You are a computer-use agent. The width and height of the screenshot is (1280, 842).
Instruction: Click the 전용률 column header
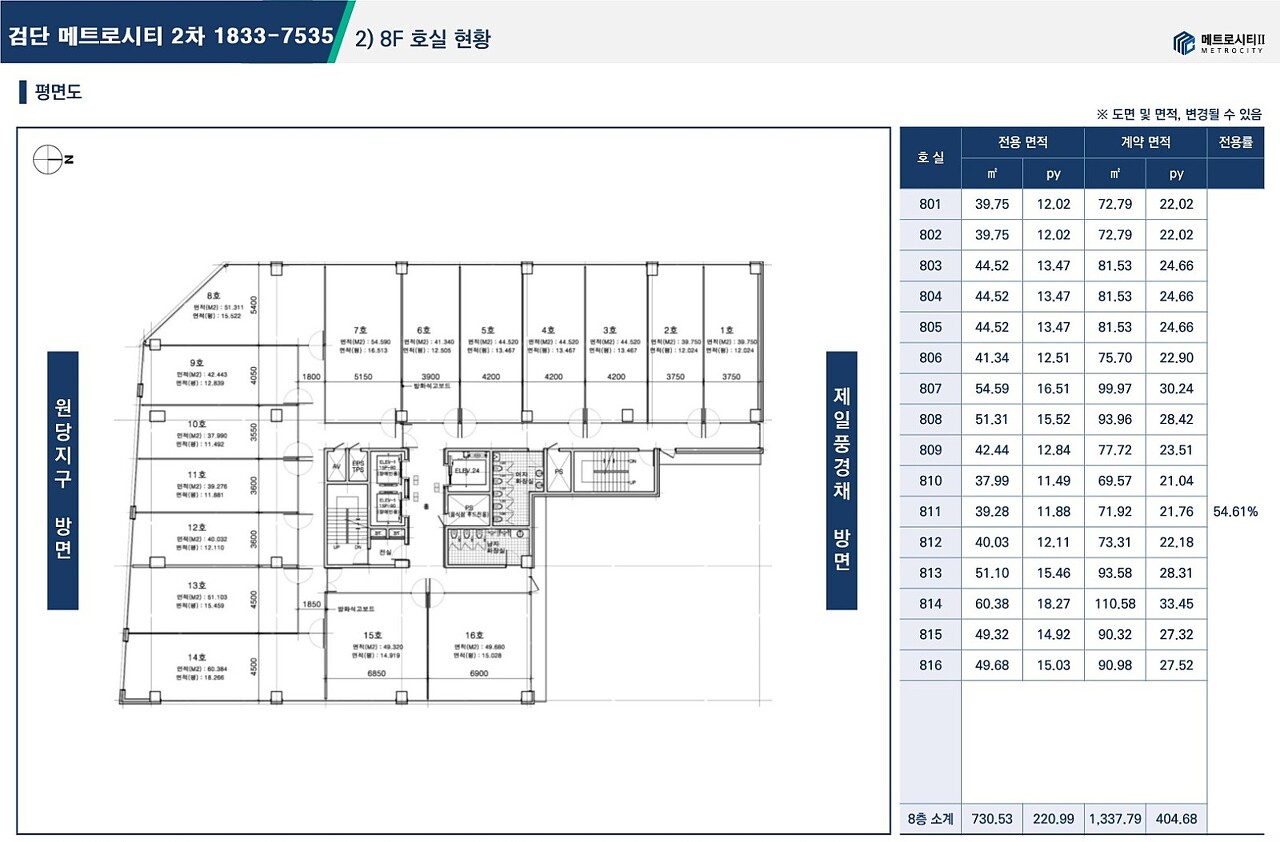1235,143
